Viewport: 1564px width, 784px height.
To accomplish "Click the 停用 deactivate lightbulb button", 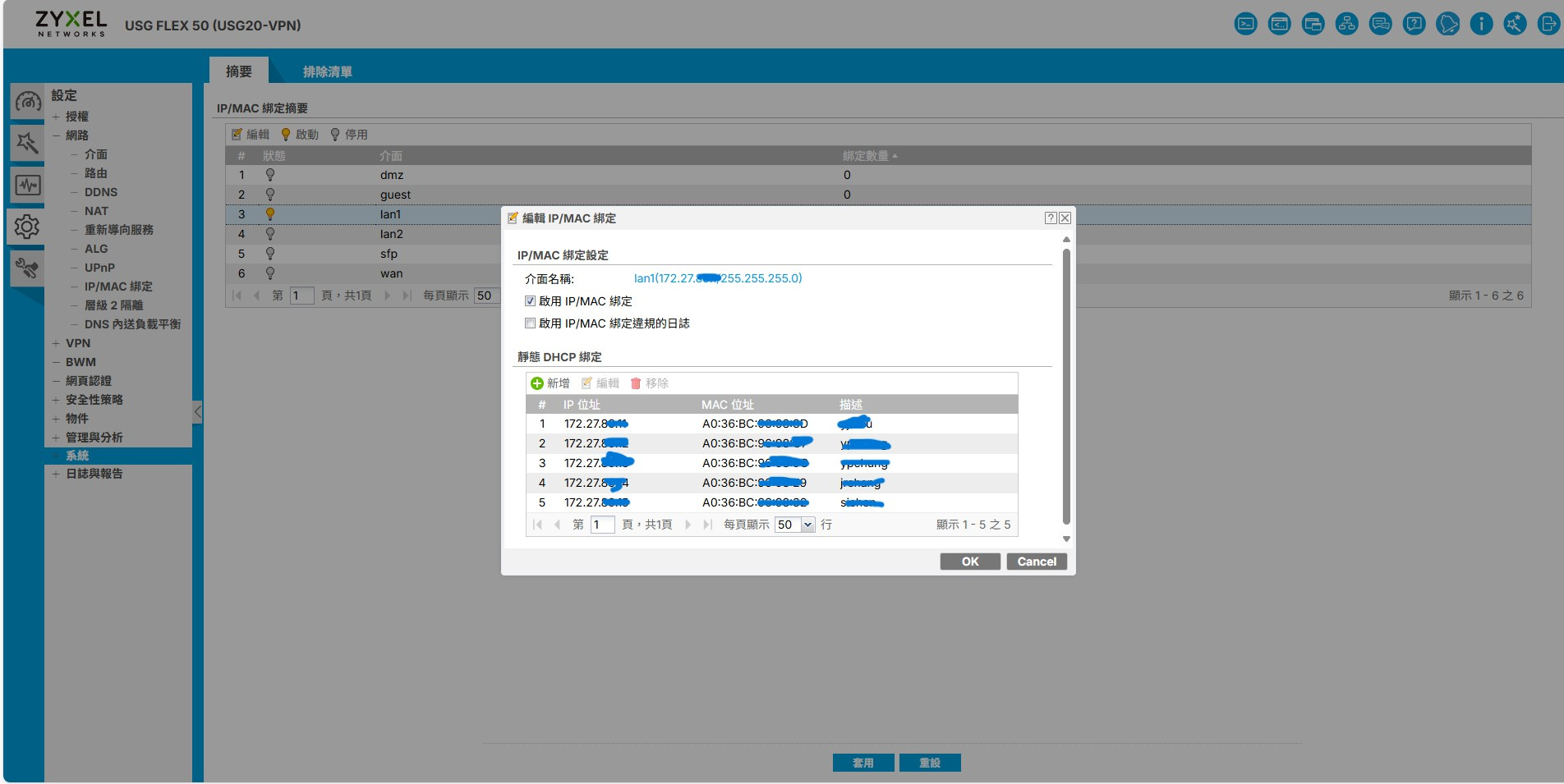I will point(349,135).
